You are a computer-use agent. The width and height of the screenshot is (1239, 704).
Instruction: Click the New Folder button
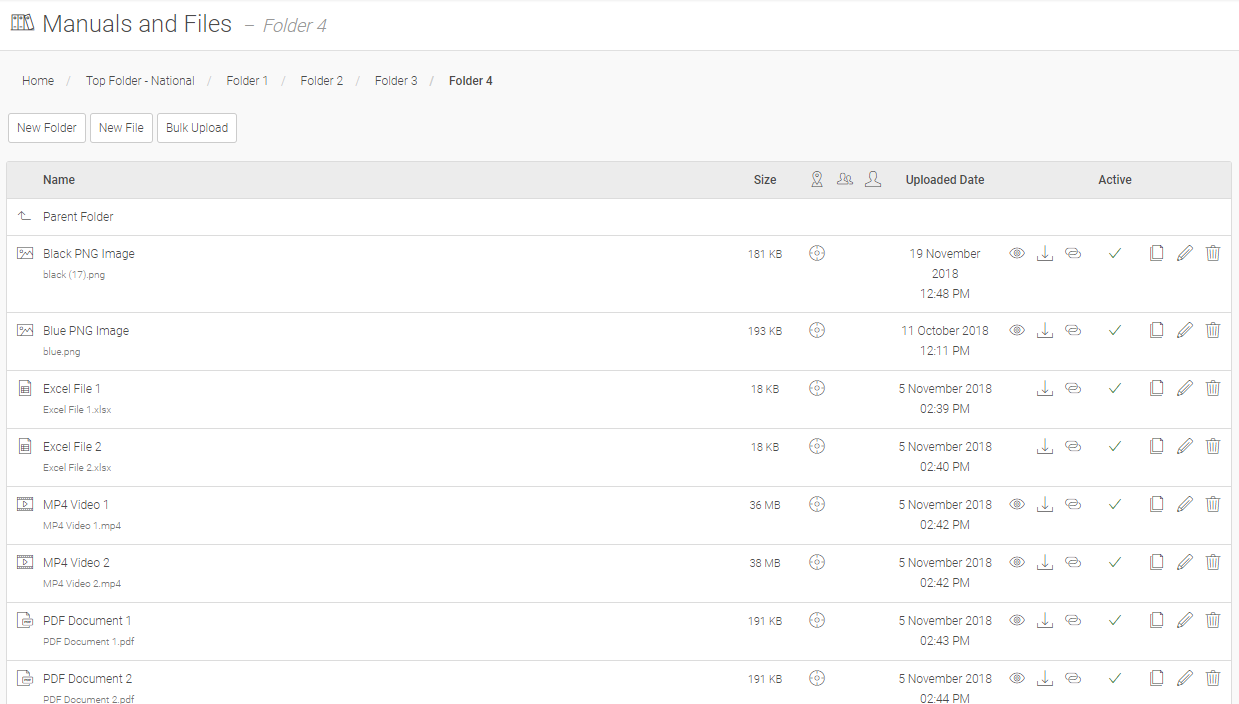point(47,128)
